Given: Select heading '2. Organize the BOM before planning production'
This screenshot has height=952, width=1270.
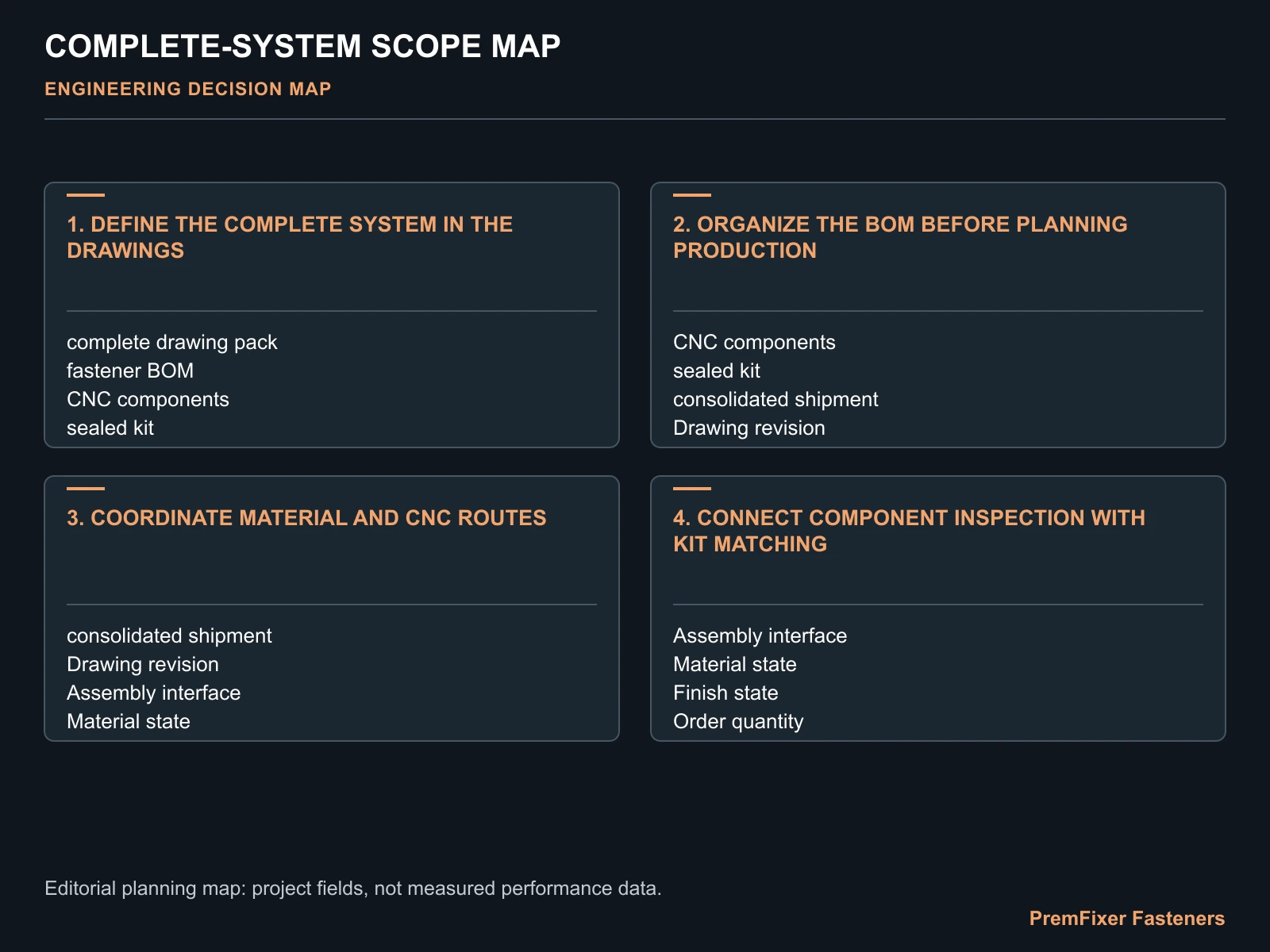Looking at the screenshot, I should (900, 237).
